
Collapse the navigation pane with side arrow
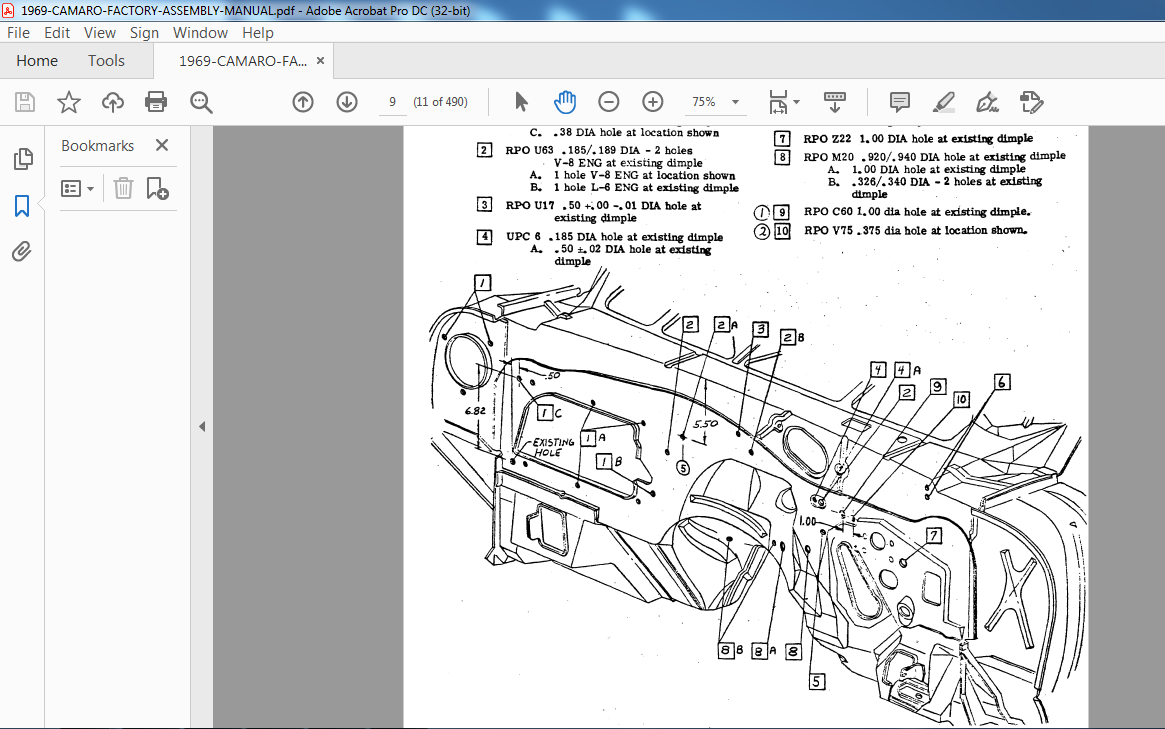click(202, 427)
